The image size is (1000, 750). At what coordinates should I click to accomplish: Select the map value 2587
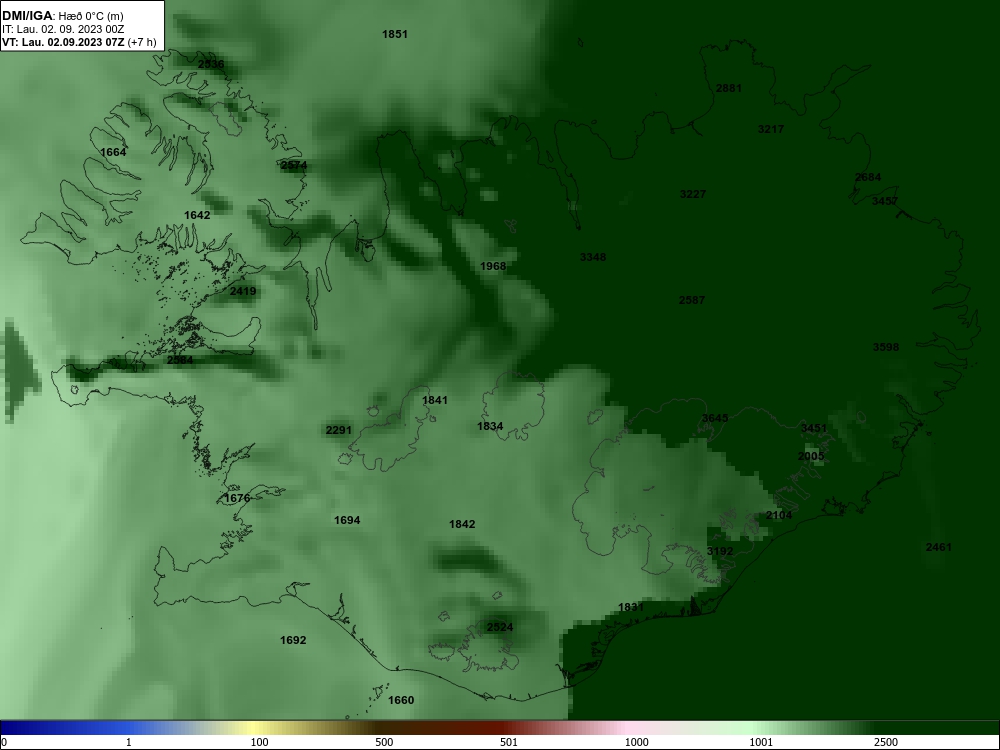click(x=692, y=300)
